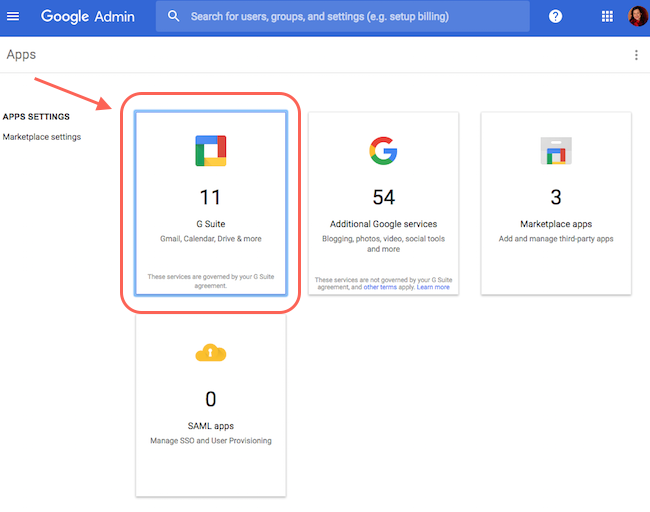Click 'Gmail, Calendar, Drive & more' description

pos(211,239)
